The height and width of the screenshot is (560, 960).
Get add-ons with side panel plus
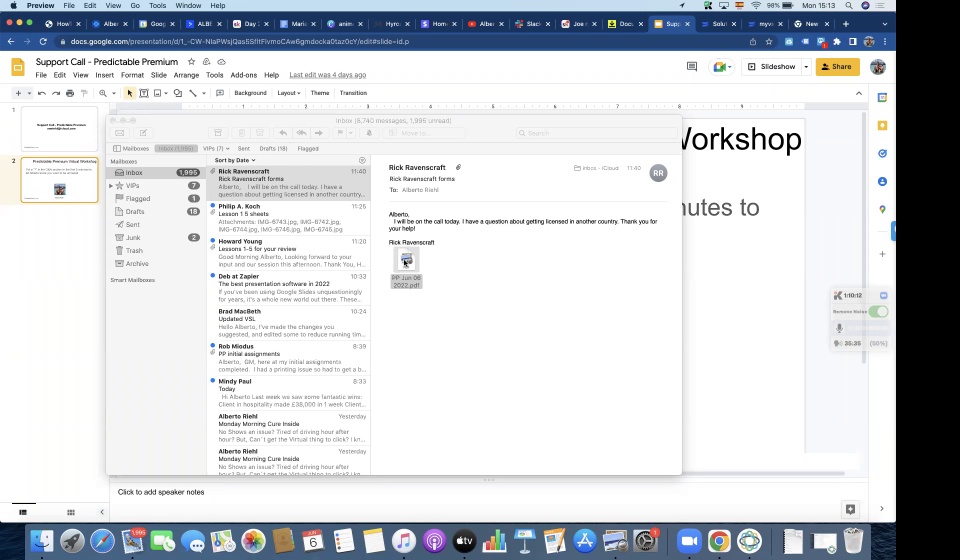click(x=882, y=254)
